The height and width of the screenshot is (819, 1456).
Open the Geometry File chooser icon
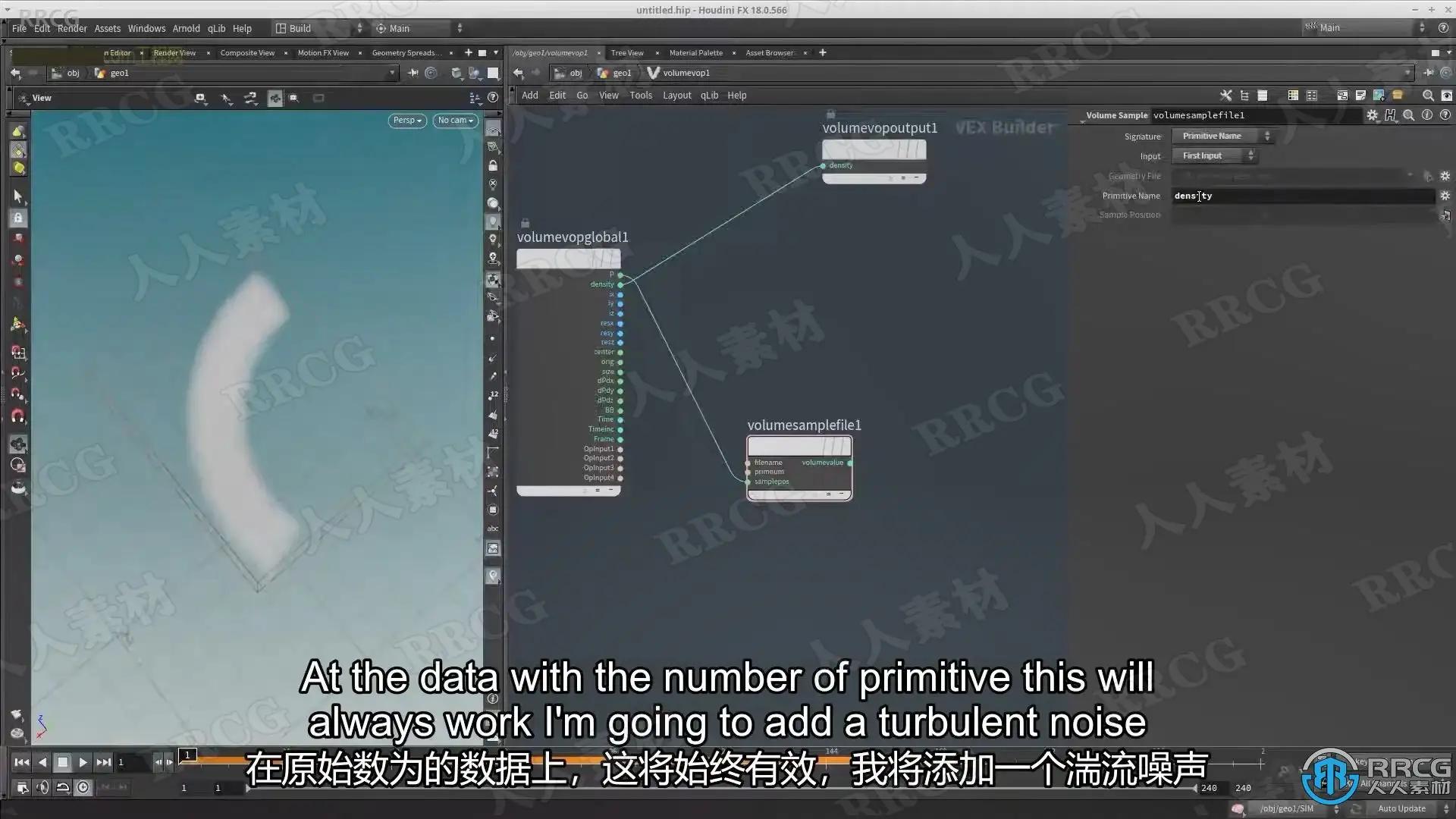[x=1428, y=176]
